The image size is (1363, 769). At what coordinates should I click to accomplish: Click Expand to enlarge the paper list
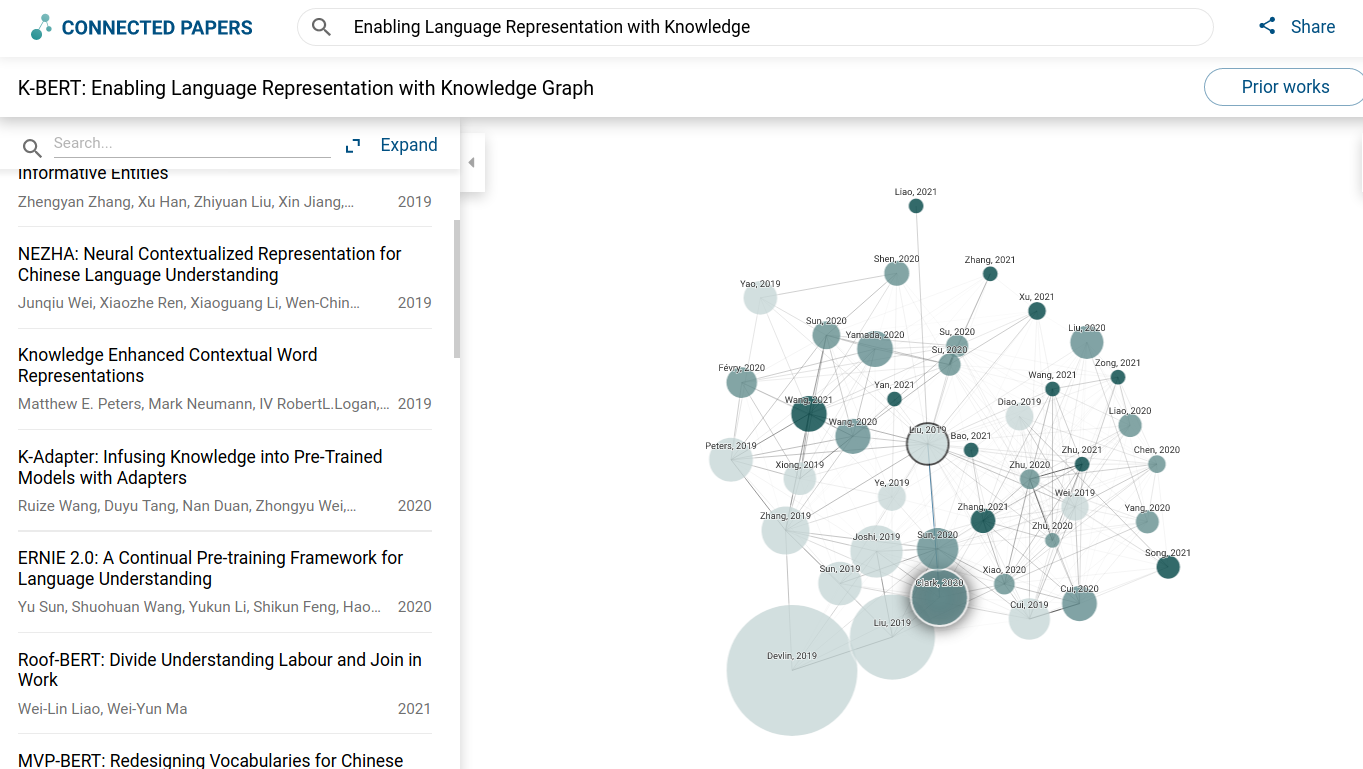(409, 145)
